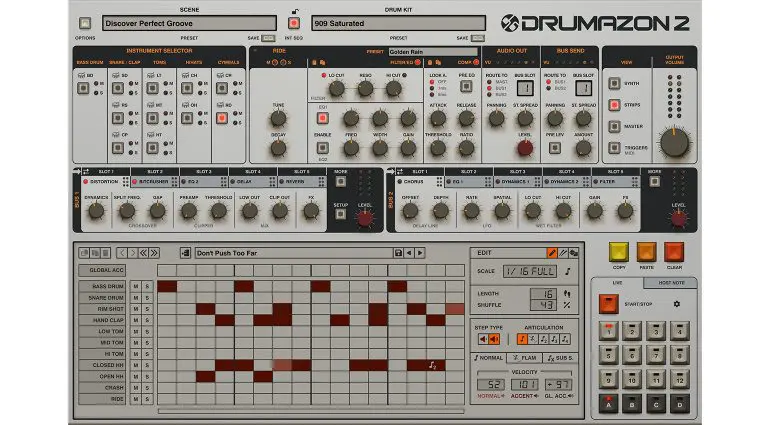The height and width of the screenshot is (425, 770).
Task: Open sequencer settings gear icon
Action: pyautogui.click(x=675, y=303)
